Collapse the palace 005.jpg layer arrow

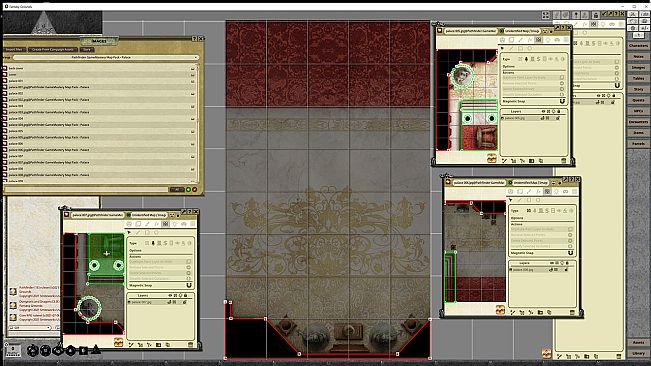503,118
